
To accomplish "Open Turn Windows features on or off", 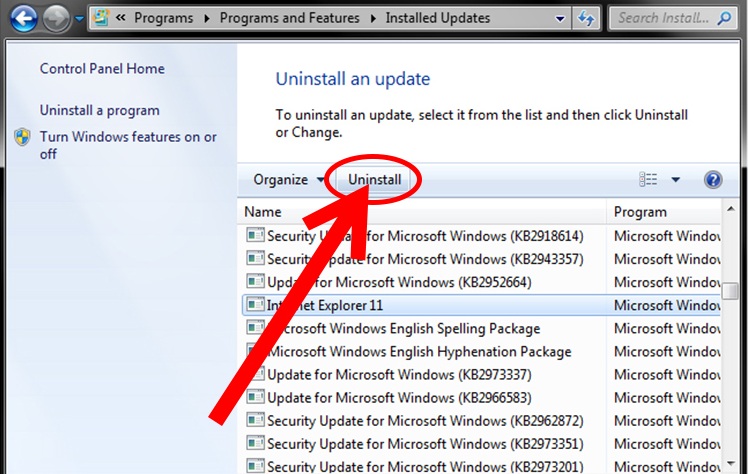I will 128,145.
